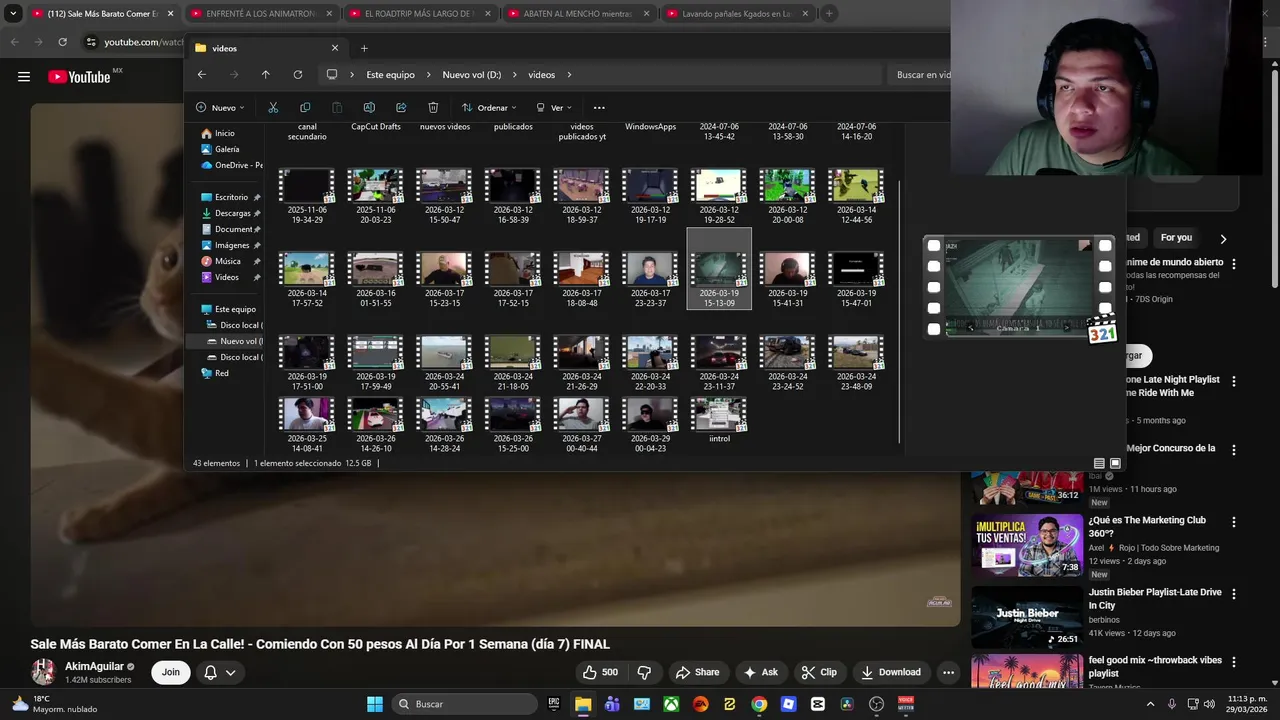Select Galería in Explorer sidebar
Image resolution: width=1280 pixels, height=720 pixels.
227,149
